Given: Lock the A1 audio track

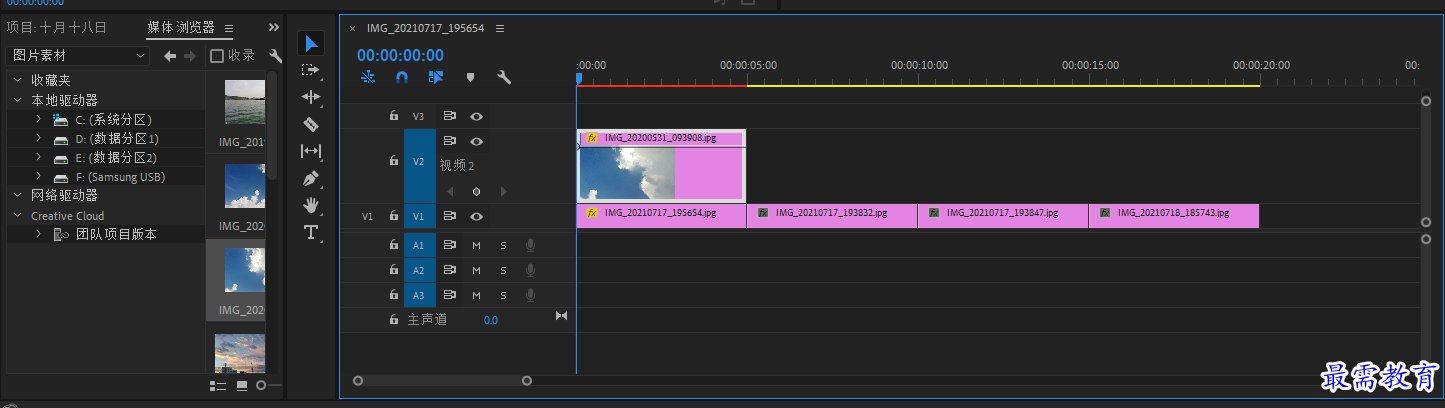Looking at the screenshot, I should click(394, 245).
